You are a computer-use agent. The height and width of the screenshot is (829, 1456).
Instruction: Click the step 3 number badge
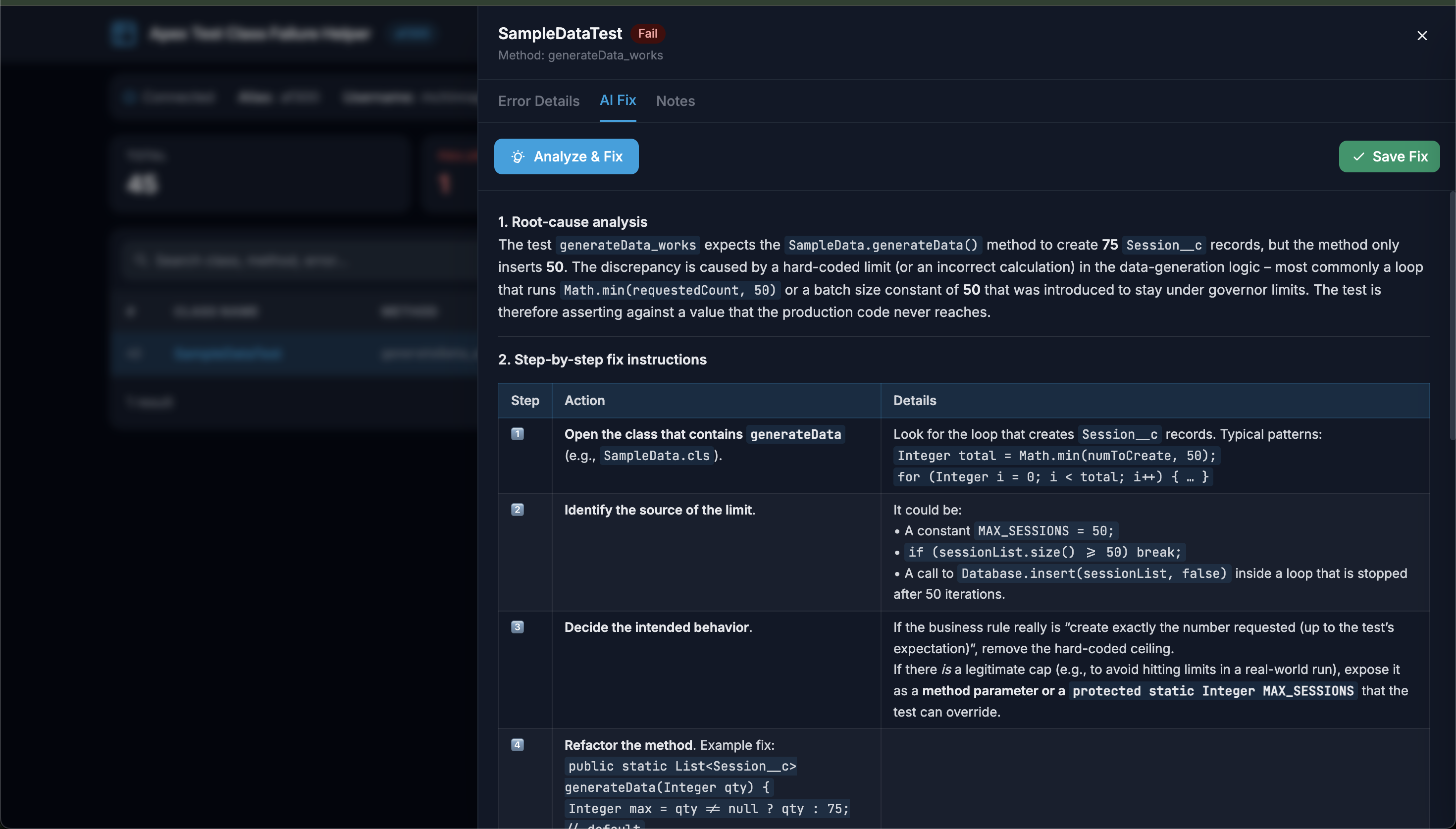(517, 627)
